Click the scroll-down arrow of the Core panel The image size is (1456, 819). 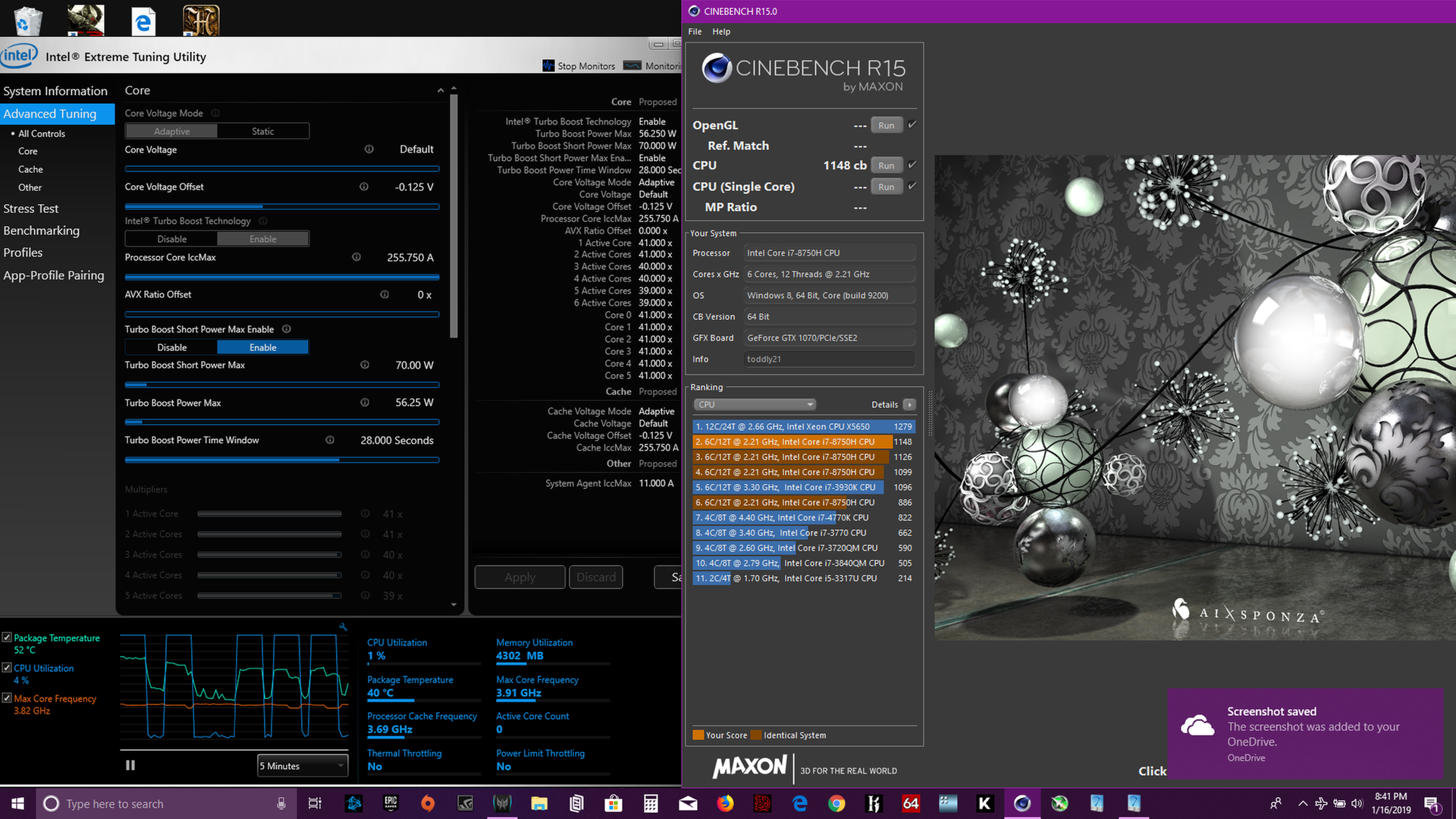click(x=453, y=604)
